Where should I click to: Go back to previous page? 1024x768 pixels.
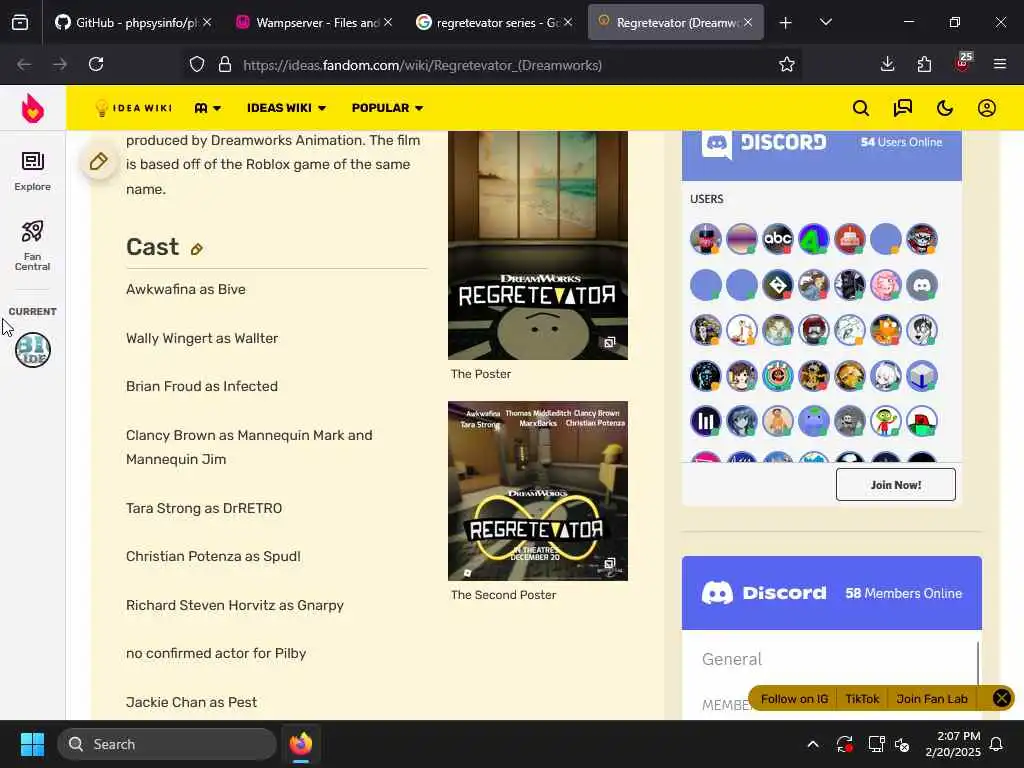[x=24, y=64]
